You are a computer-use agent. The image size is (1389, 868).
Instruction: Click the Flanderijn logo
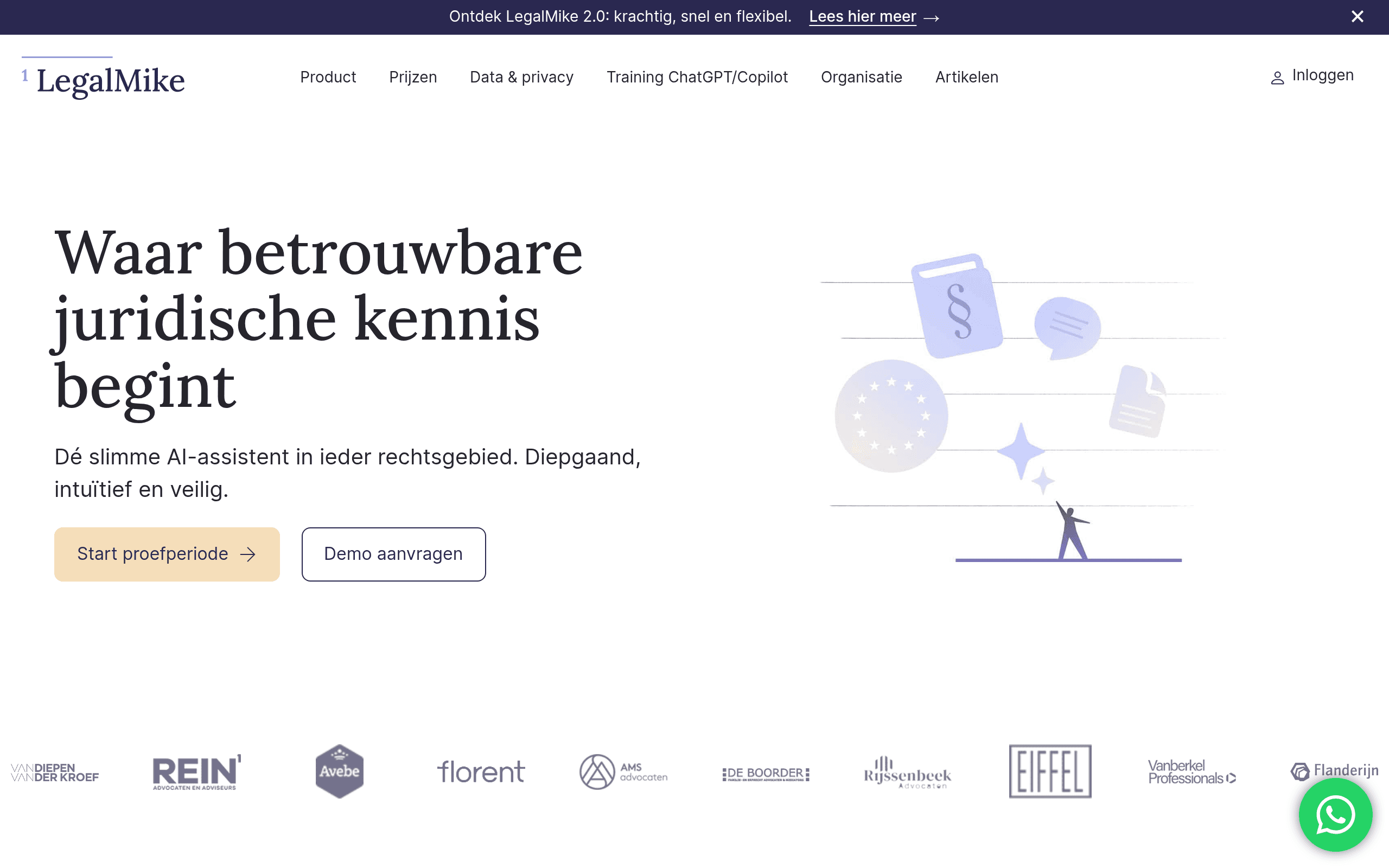(x=1334, y=771)
